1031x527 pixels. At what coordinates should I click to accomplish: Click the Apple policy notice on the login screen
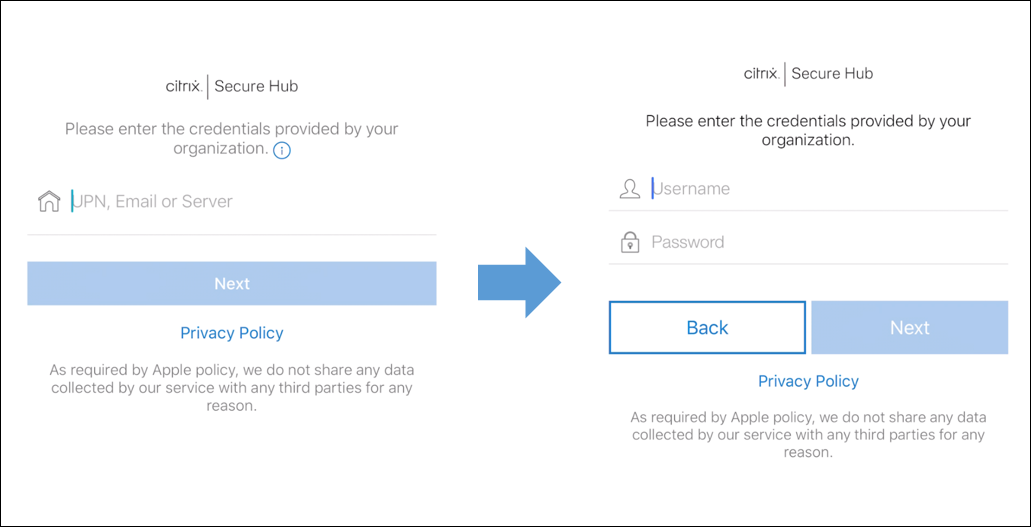(x=808, y=435)
